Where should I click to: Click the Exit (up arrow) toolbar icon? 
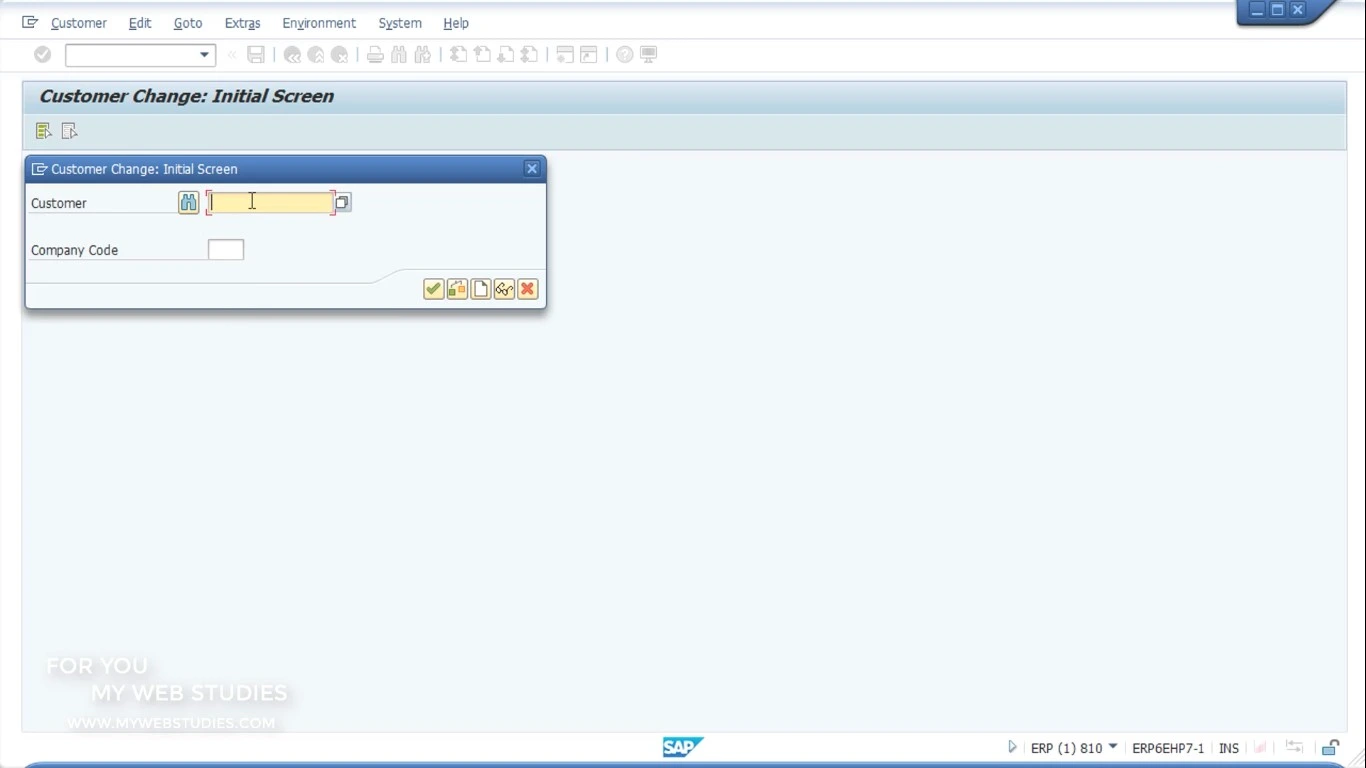tap(316, 55)
